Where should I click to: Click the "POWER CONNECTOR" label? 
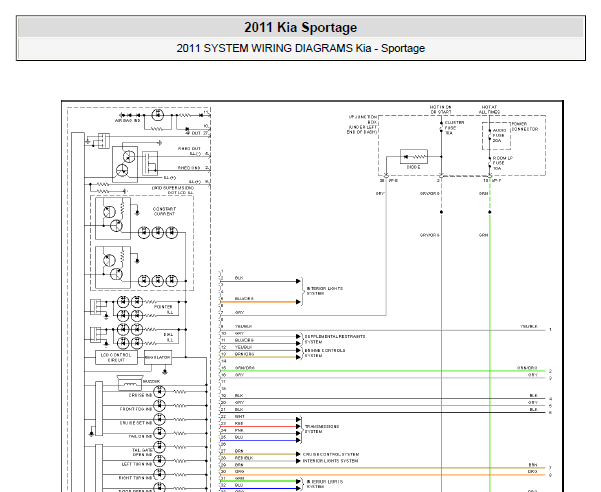coord(525,126)
